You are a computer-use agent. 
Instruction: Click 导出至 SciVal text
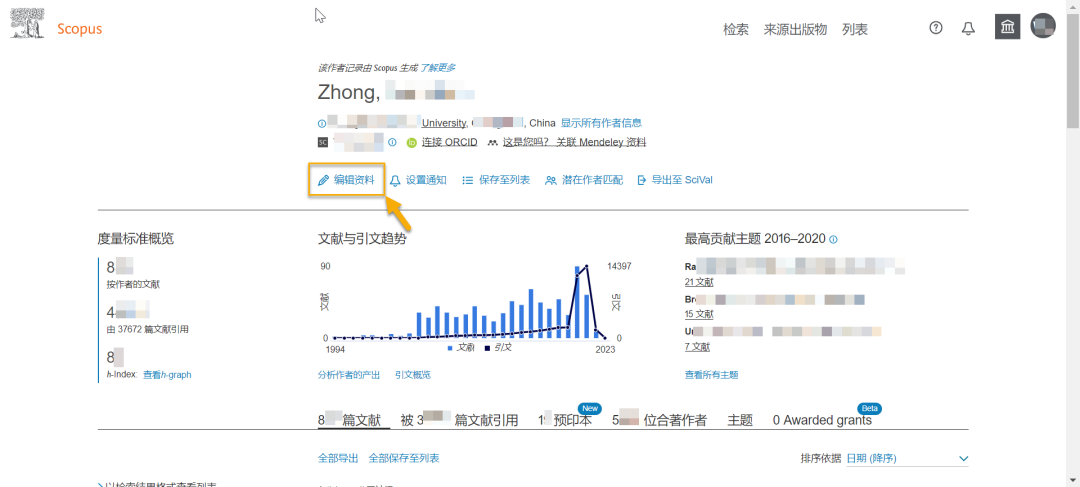click(682, 180)
